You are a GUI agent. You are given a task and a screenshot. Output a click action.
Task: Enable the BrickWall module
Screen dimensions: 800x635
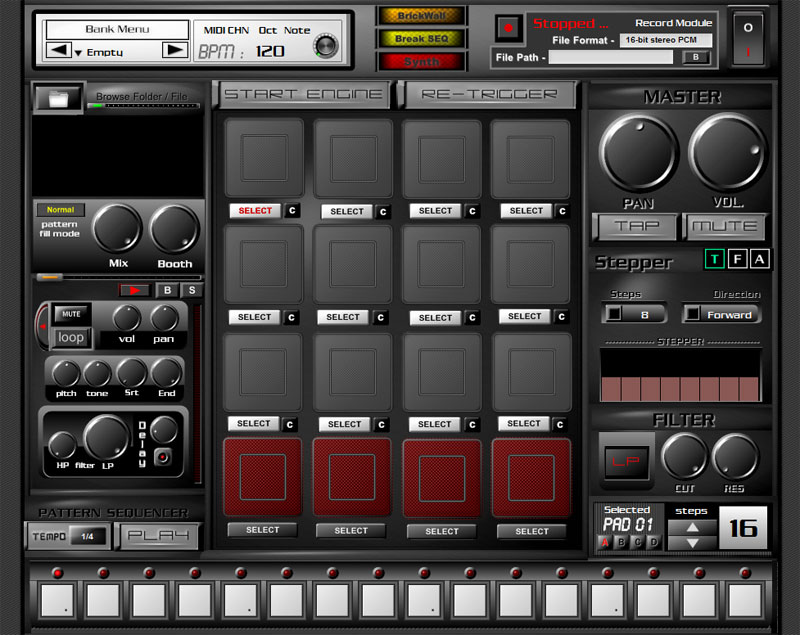click(x=421, y=14)
